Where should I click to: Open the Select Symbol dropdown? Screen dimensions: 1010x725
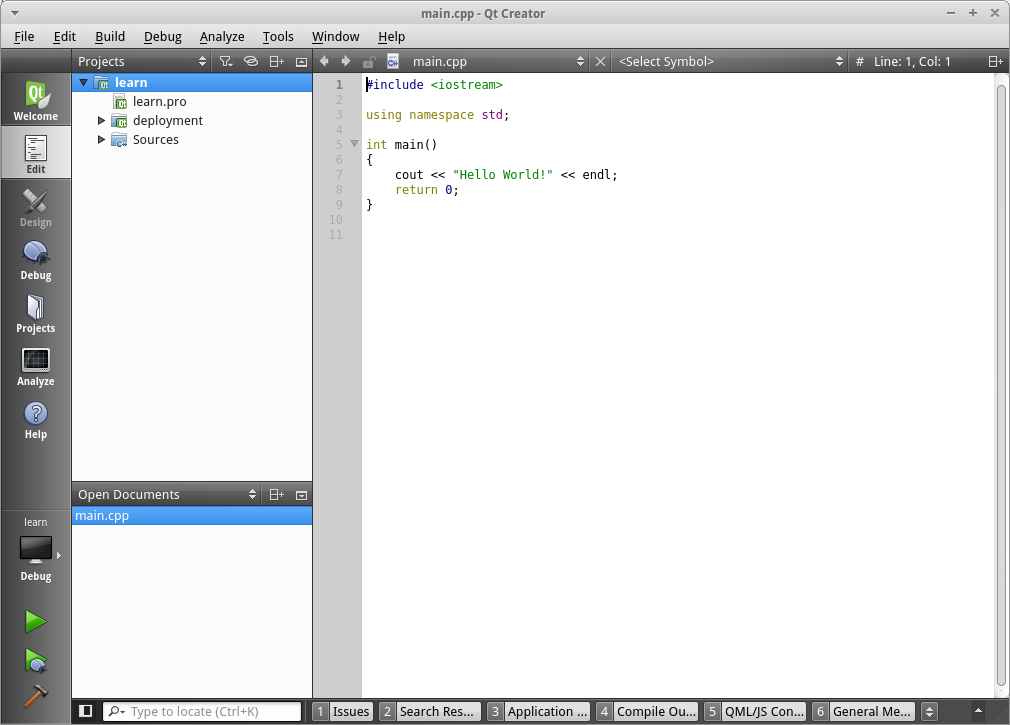pos(730,62)
